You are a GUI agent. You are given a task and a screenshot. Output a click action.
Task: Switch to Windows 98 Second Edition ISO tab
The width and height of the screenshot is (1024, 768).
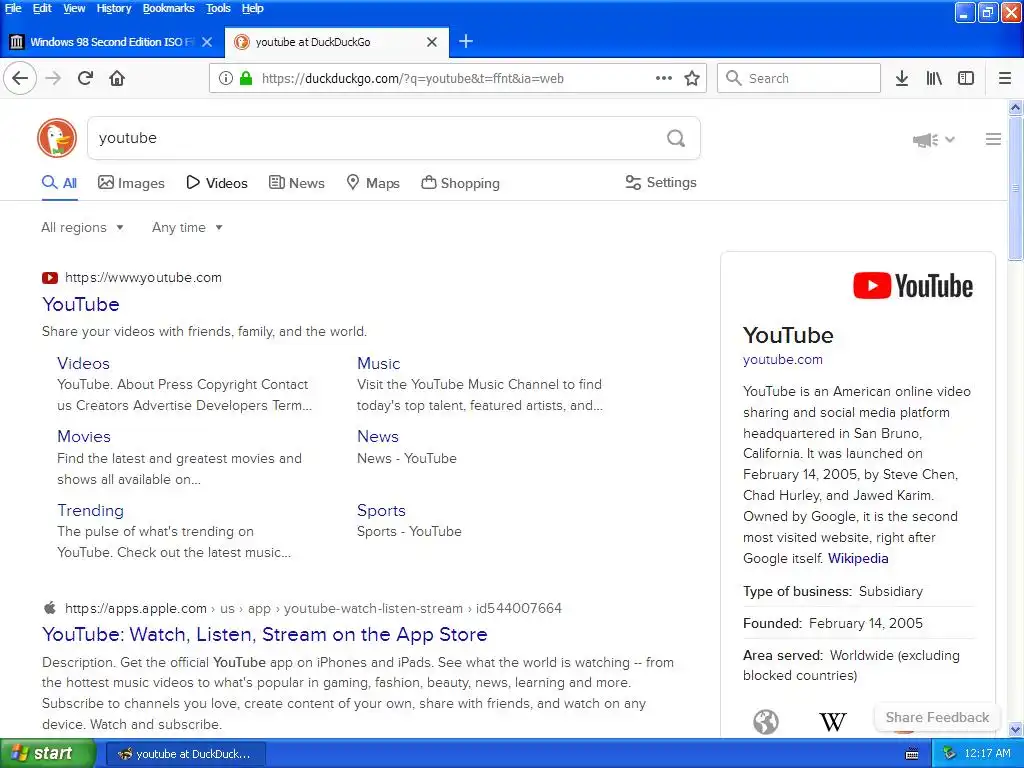click(x=112, y=42)
